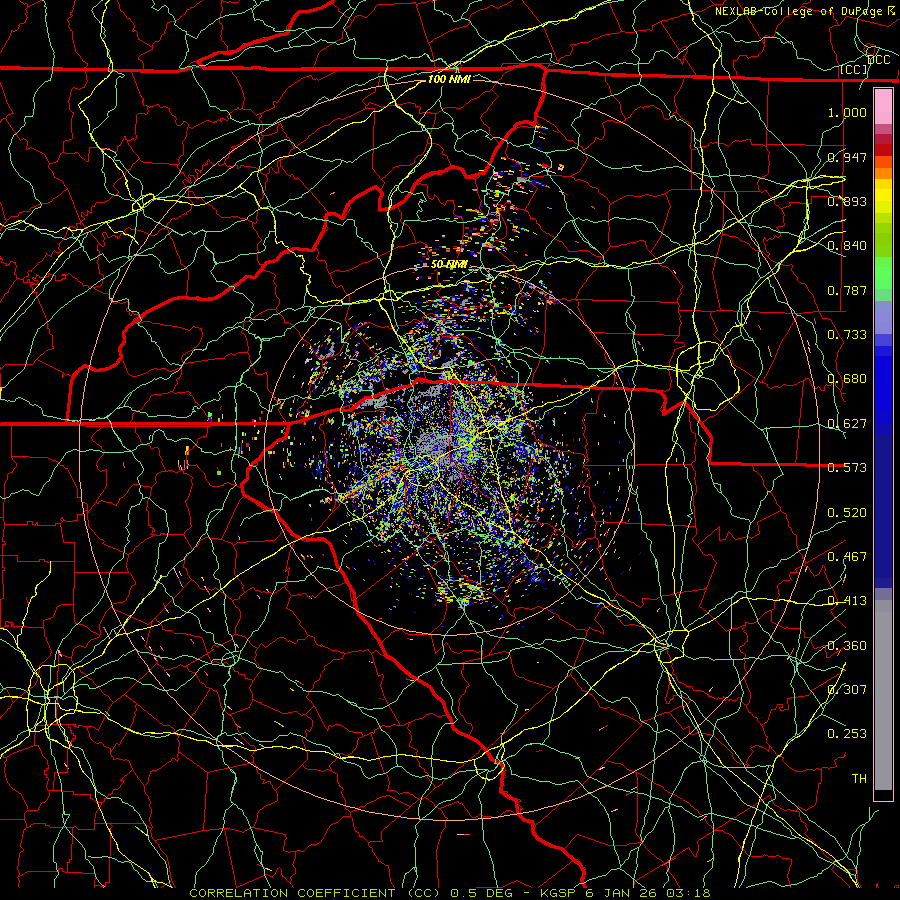Pick the red segment of the color bar
900x900 pixels.
point(883,150)
